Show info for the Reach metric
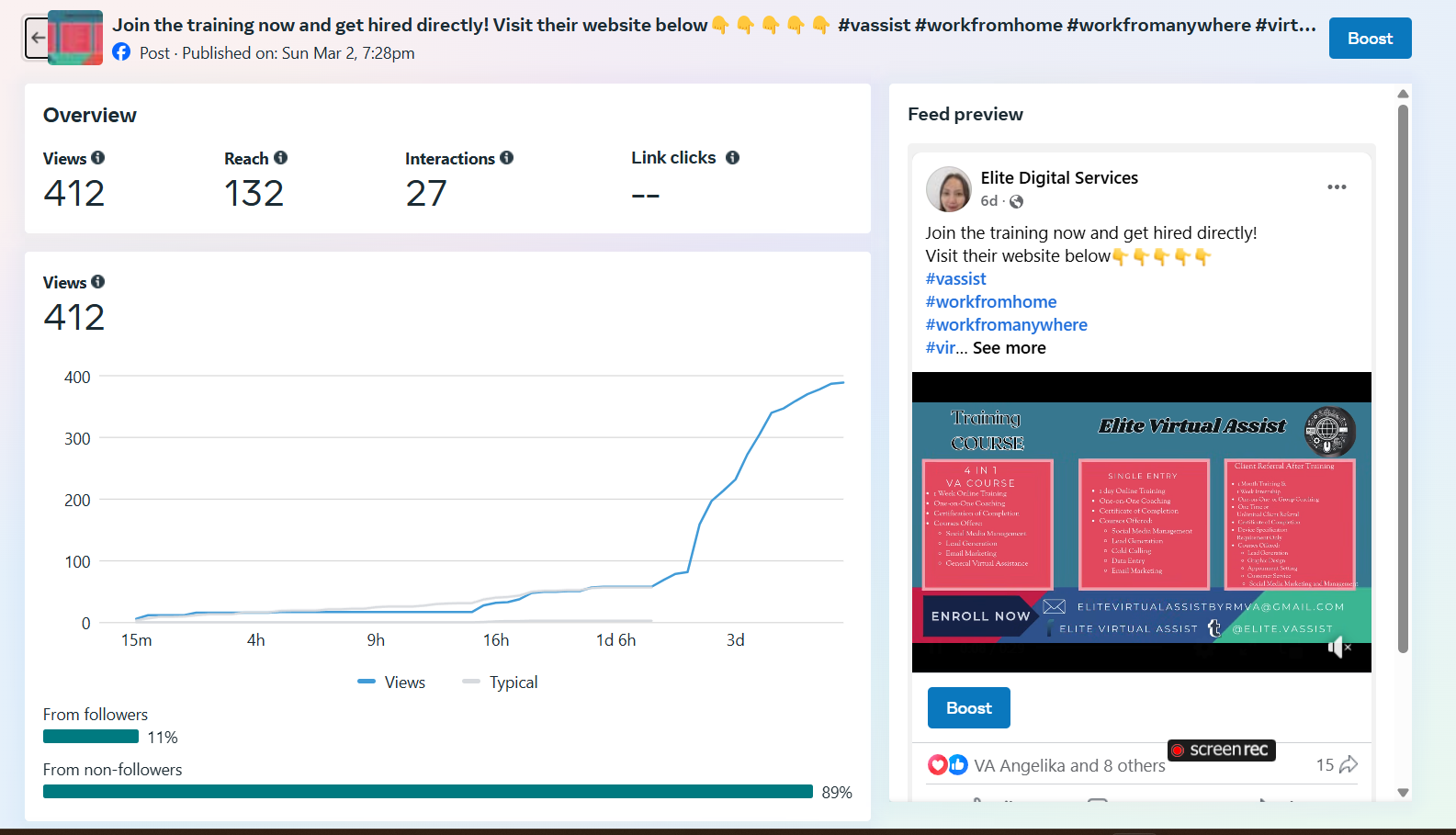The height and width of the screenshot is (835, 1456). click(281, 158)
